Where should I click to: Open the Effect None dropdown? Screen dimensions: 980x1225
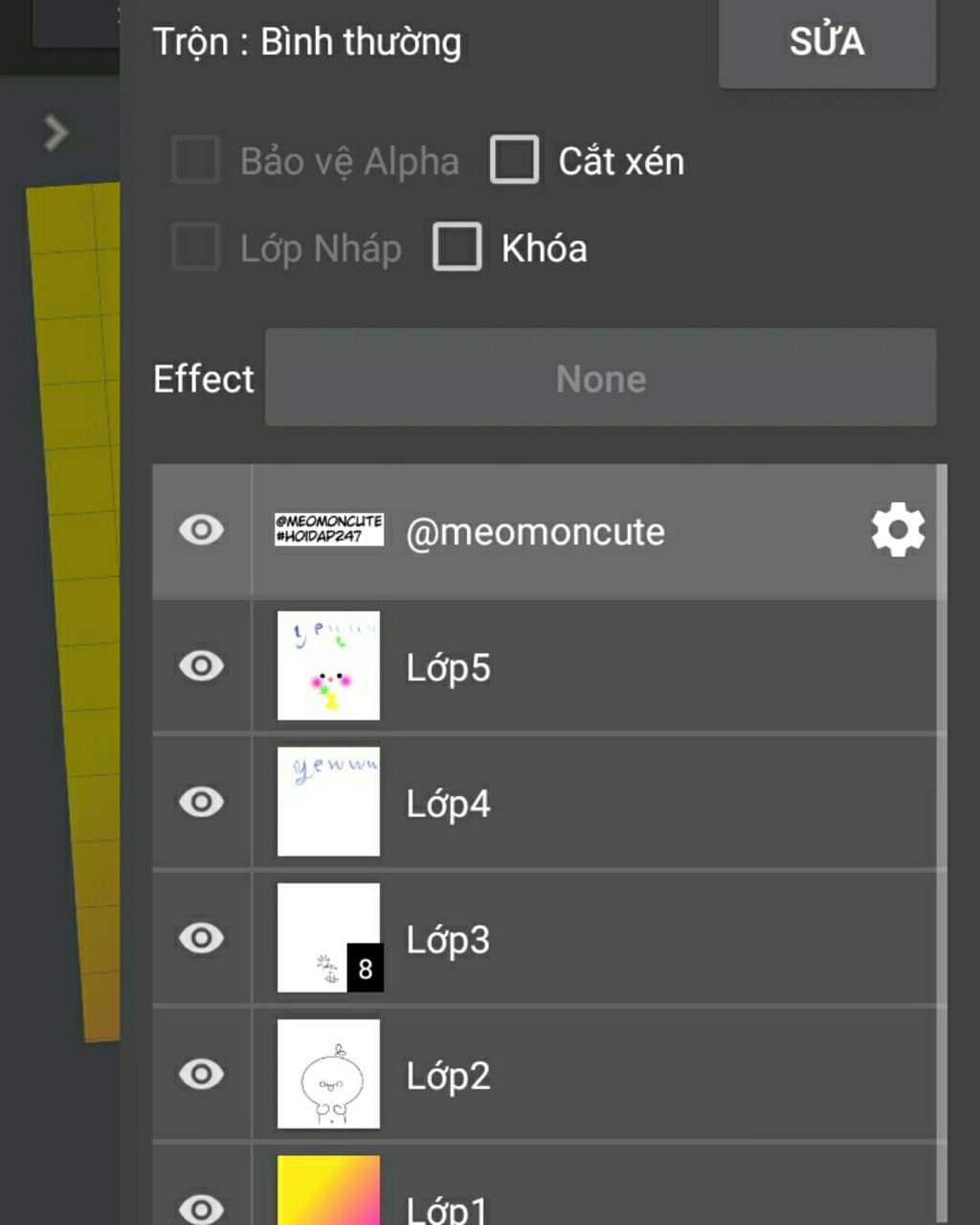pyautogui.click(x=600, y=377)
